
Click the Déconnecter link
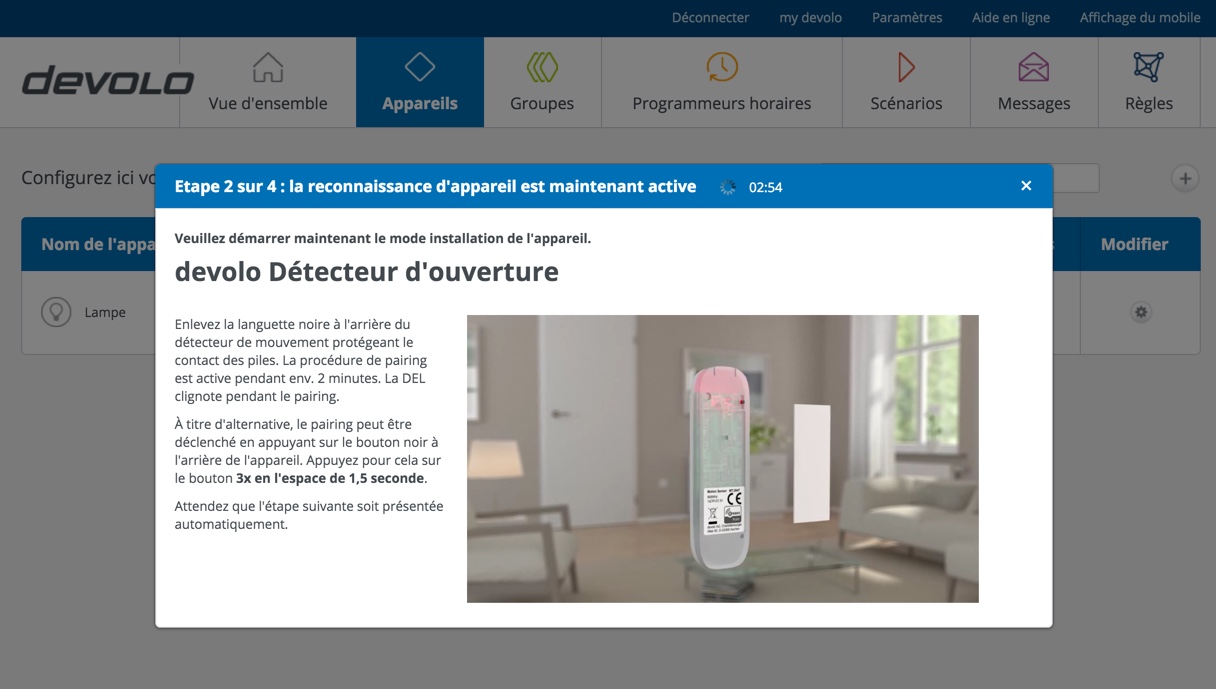tap(710, 18)
